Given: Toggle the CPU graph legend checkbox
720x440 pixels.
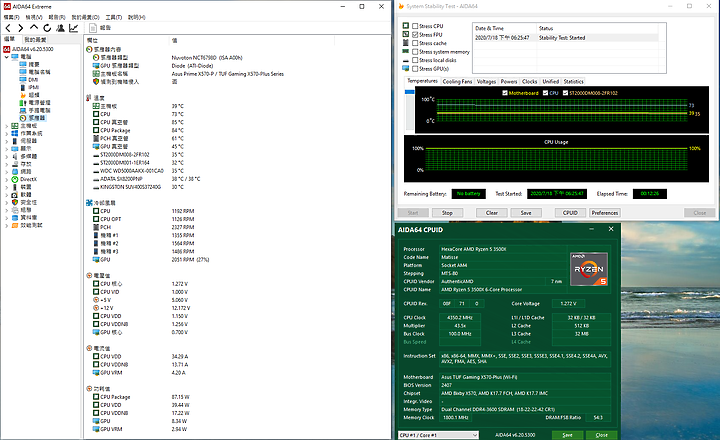Looking at the screenshot, I should [x=546, y=93].
